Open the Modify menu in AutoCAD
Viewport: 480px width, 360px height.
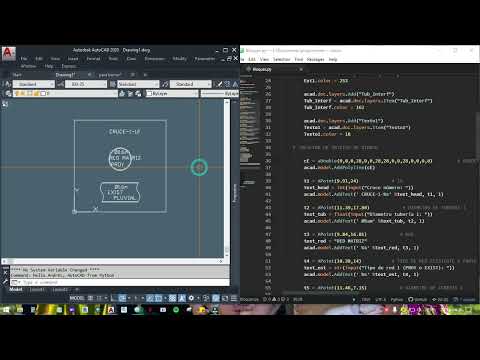click(179, 59)
